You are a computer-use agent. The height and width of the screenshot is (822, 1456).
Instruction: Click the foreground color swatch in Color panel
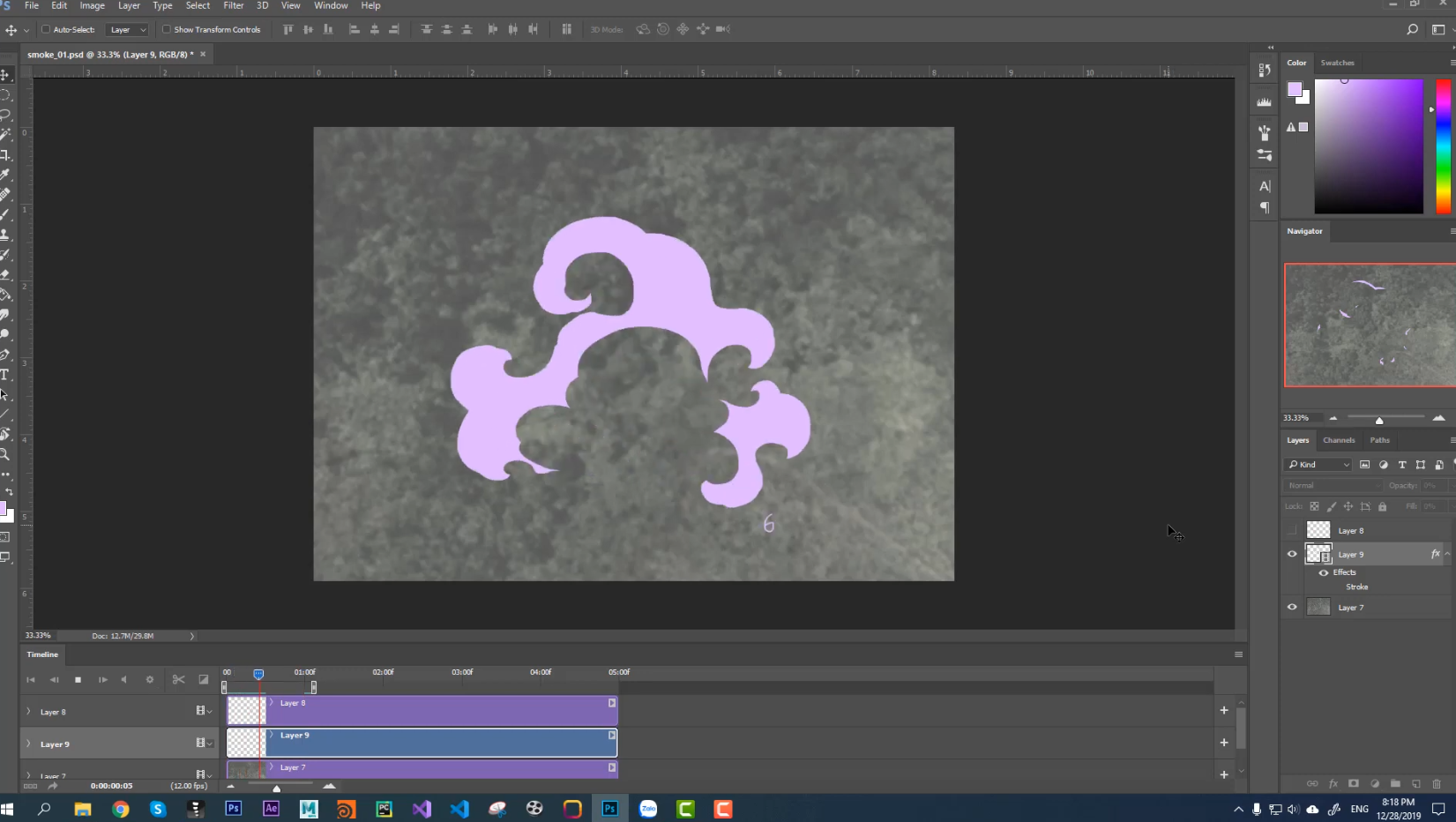(1295, 89)
